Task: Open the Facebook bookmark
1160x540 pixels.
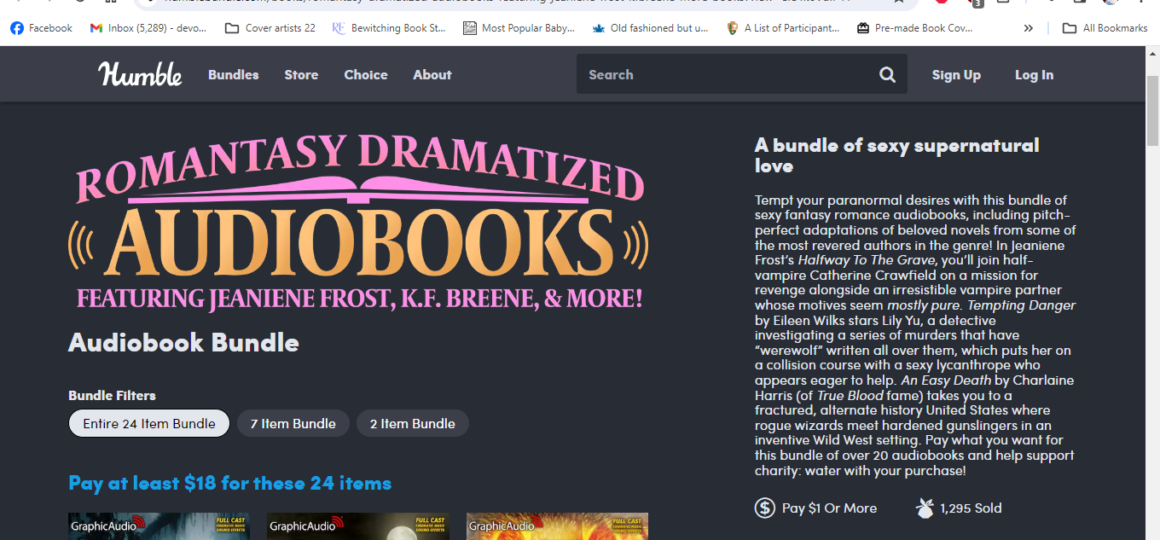Action: (x=41, y=28)
